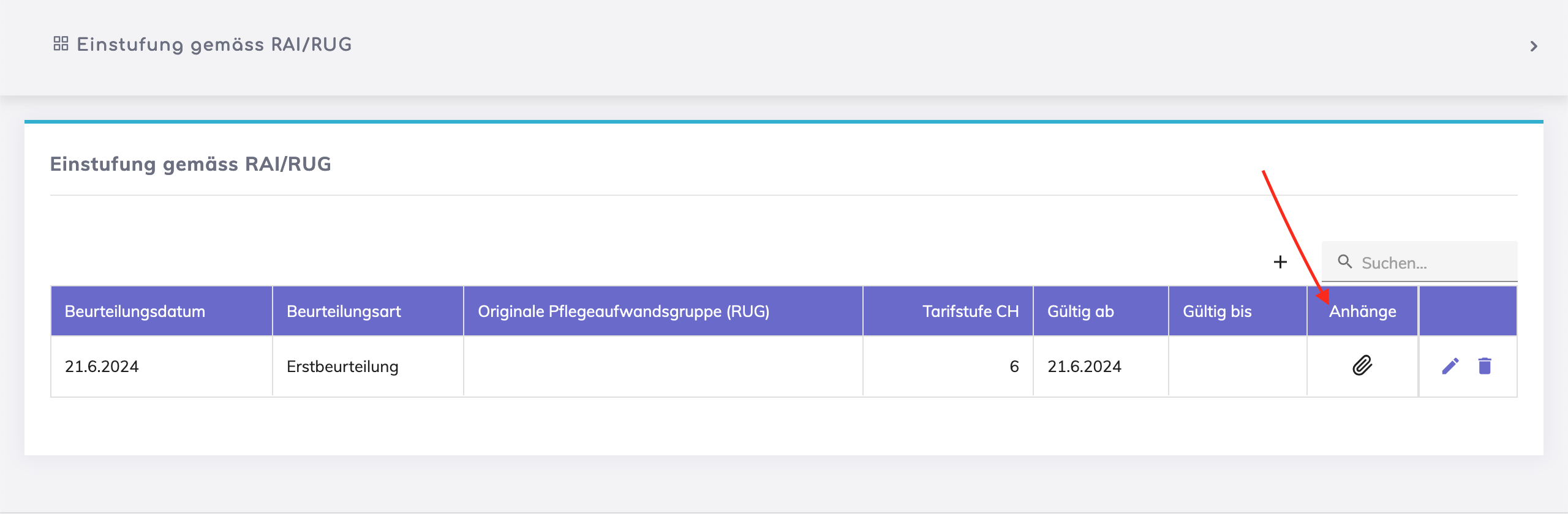
Task: Select the 21.6.2024 Beurteilungsdatum cell
Action: click(x=102, y=367)
